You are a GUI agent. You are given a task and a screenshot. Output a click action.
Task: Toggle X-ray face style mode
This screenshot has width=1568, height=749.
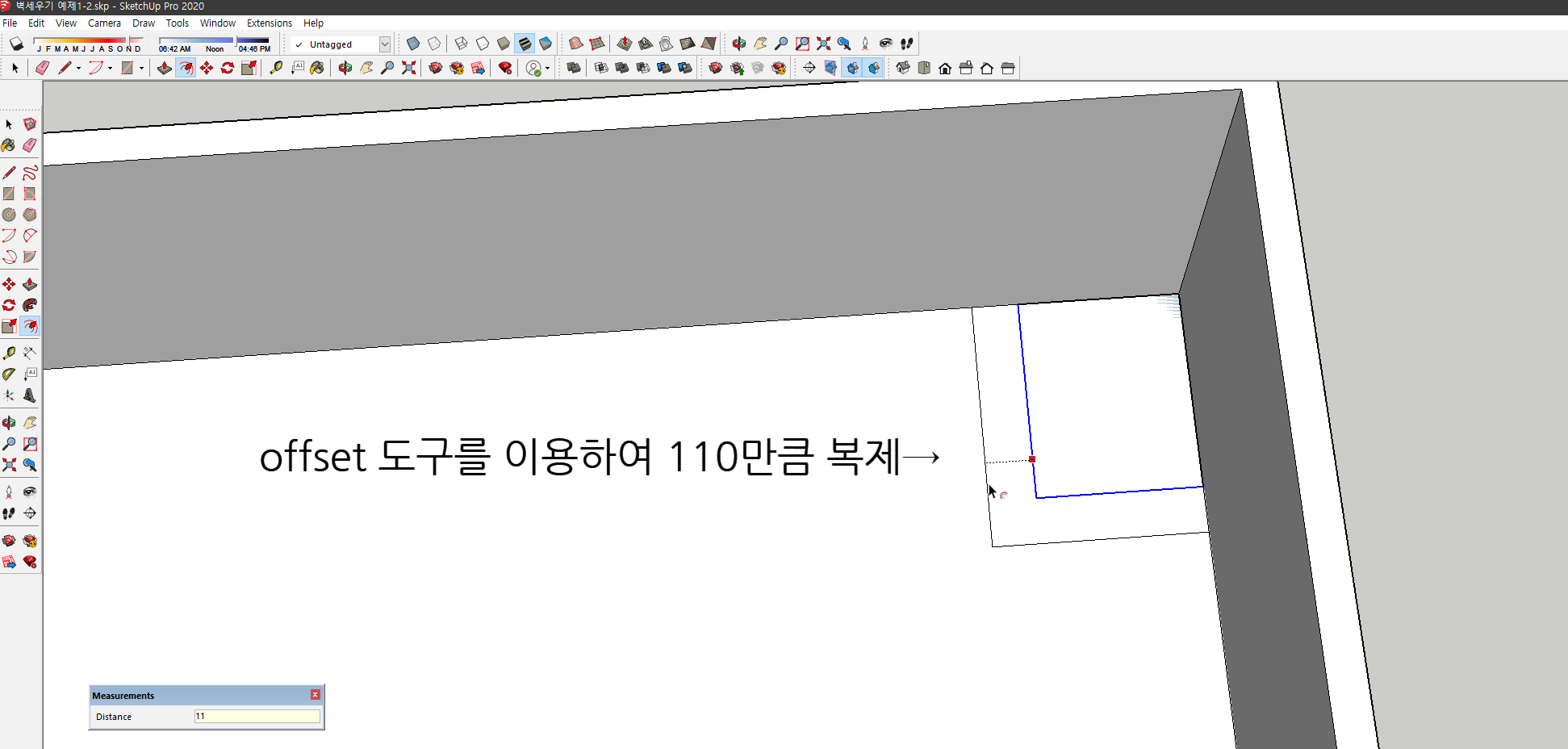pos(412,44)
